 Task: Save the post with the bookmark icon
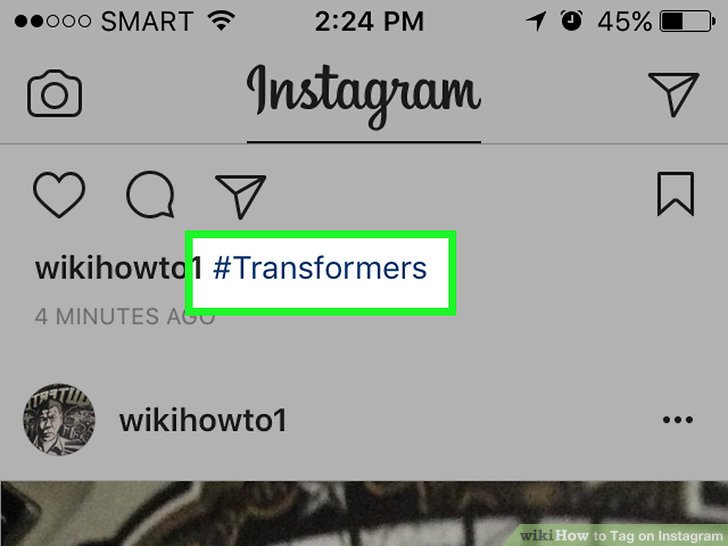pyautogui.click(x=676, y=194)
